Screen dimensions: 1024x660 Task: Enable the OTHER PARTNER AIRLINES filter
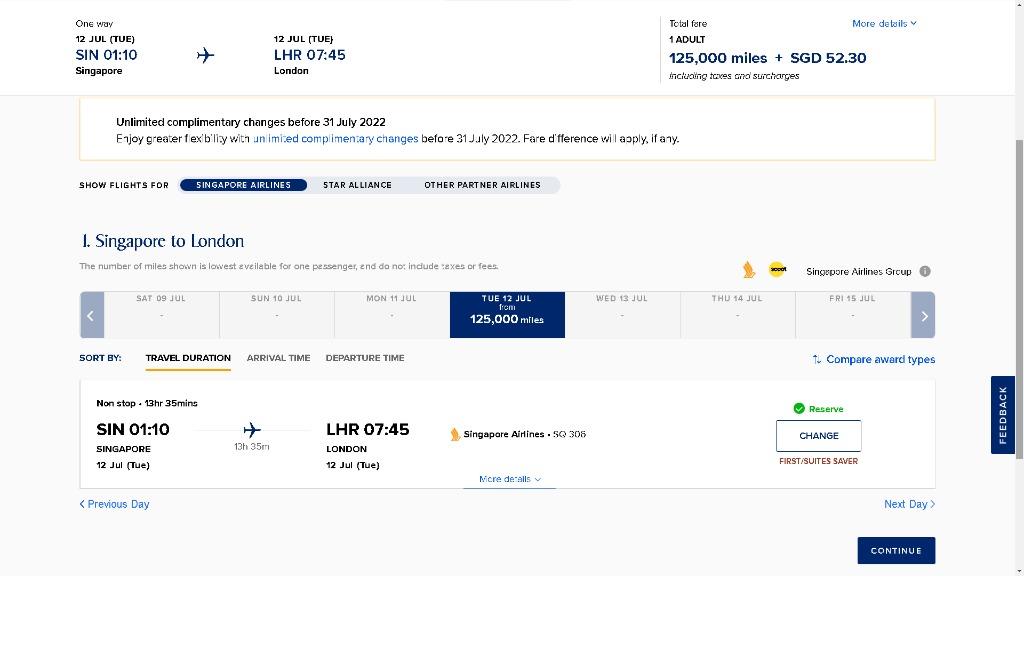(482, 185)
